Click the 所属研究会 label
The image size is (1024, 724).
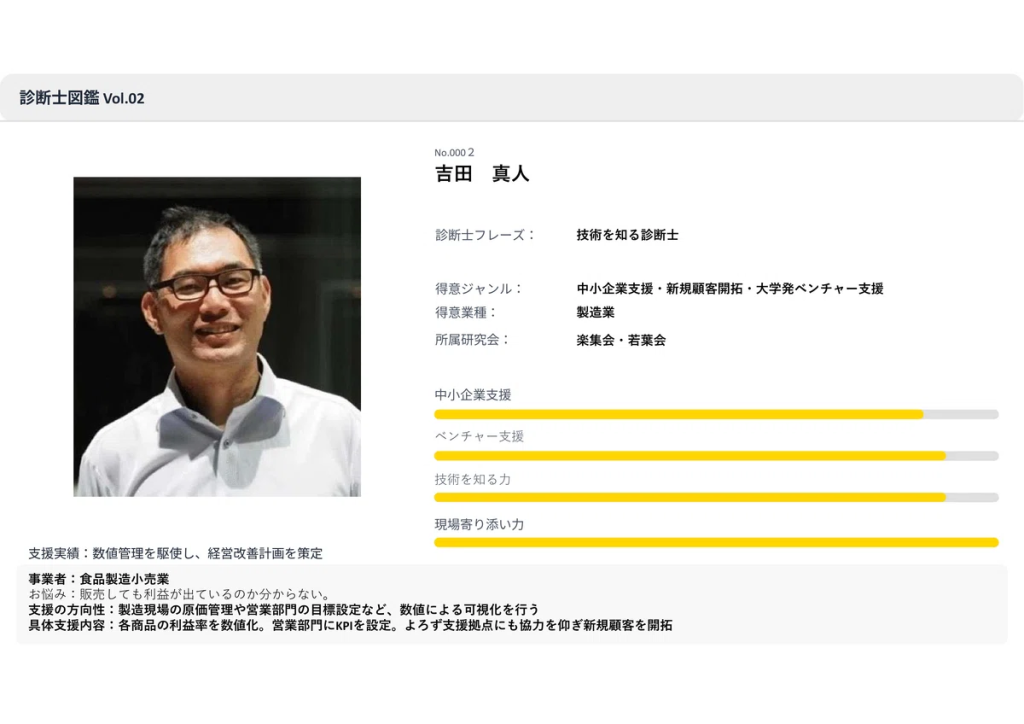tap(472, 339)
